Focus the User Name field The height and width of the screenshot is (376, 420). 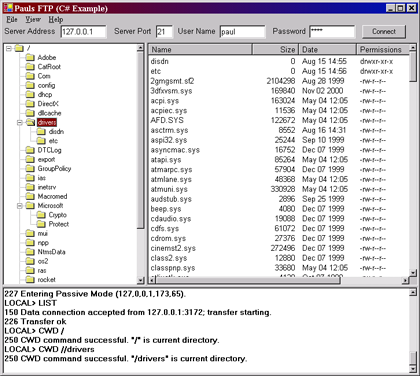pyautogui.click(x=243, y=32)
